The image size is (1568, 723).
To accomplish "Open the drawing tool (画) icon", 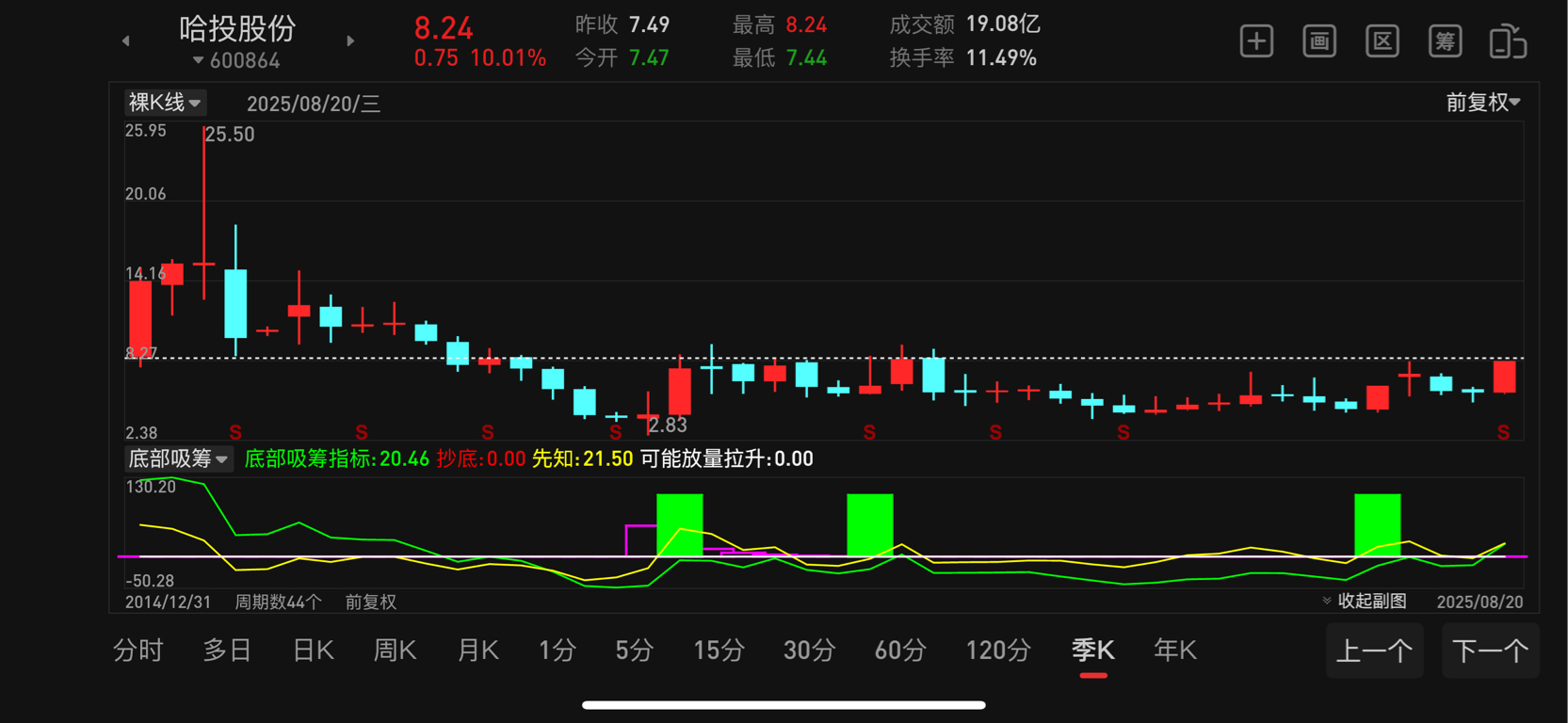I will pos(1319,41).
